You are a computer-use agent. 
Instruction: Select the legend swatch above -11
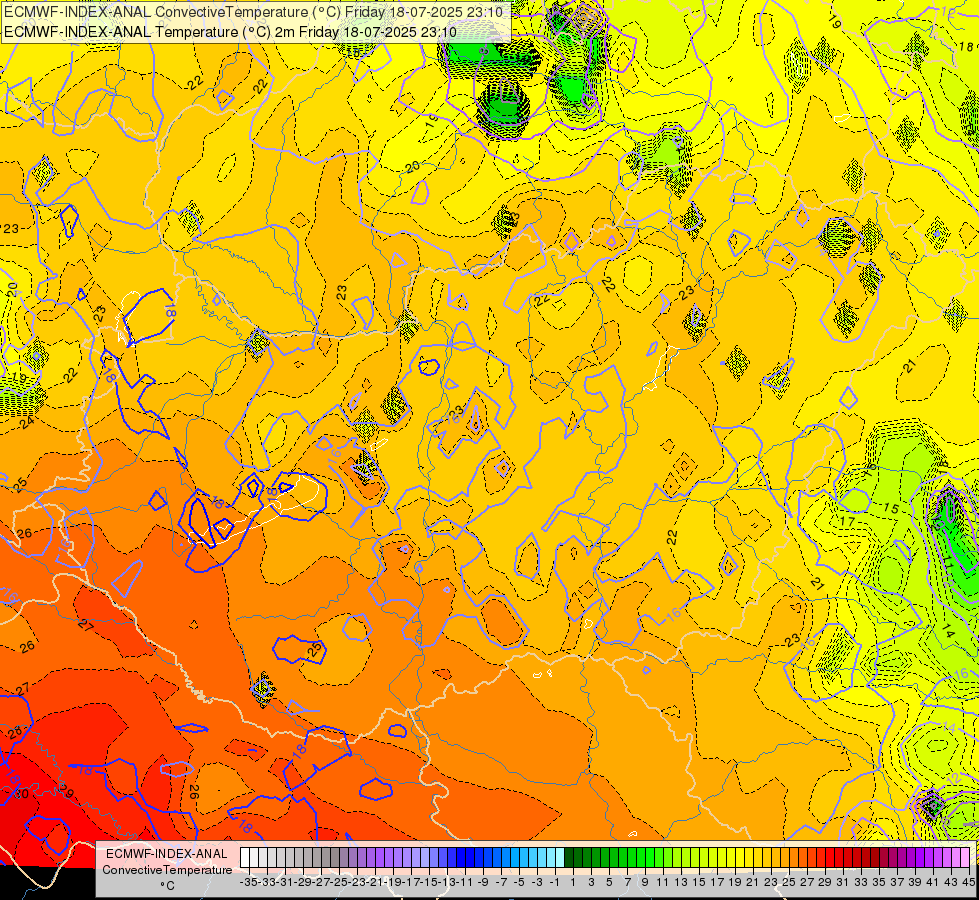click(x=461, y=857)
